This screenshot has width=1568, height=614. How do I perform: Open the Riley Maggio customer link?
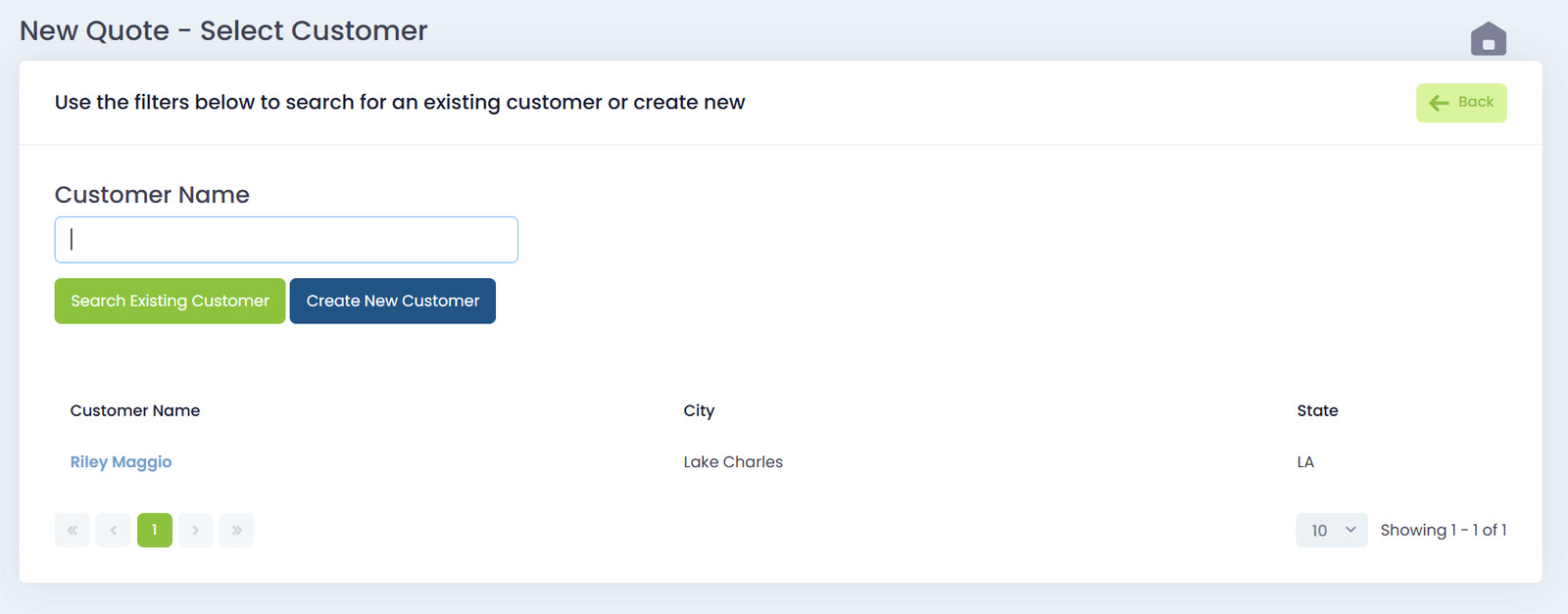(121, 462)
